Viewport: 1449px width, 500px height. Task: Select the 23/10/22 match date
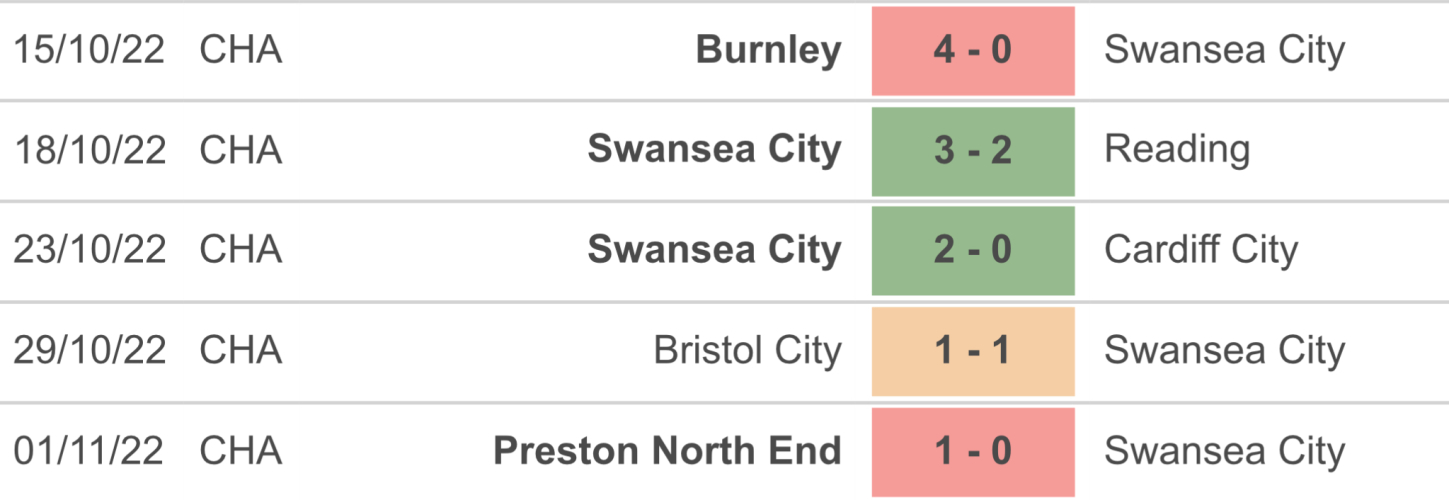click(x=89, y=250)
